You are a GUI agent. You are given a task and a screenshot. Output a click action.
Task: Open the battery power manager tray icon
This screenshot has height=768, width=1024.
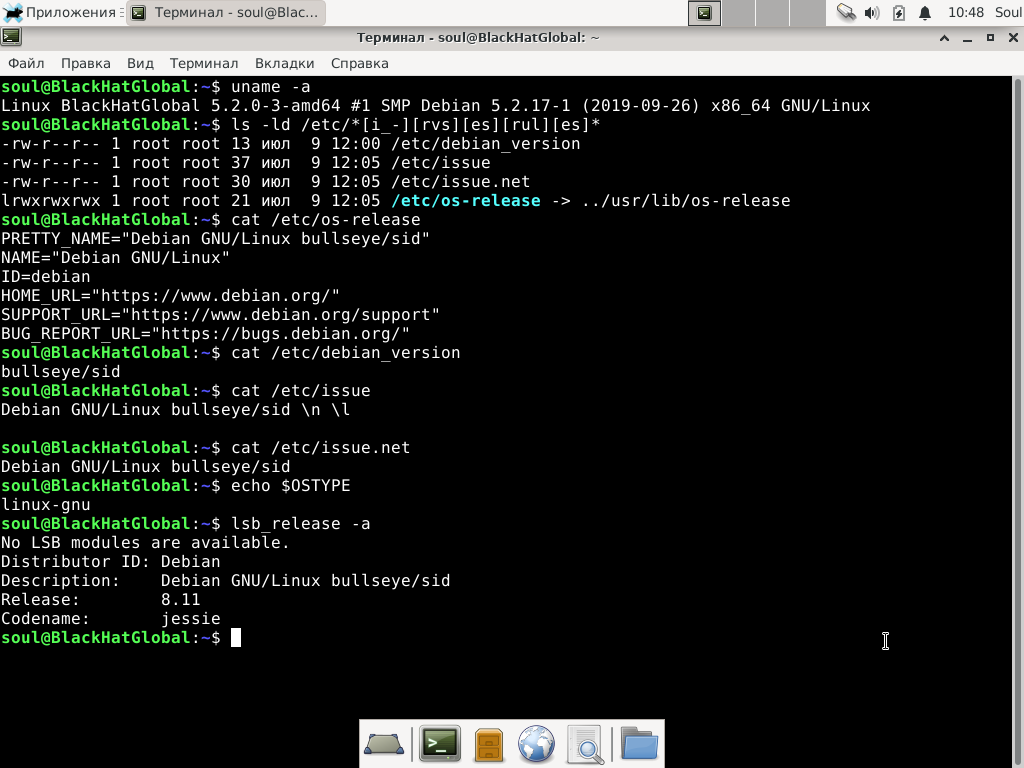click(x=899, y=12)
